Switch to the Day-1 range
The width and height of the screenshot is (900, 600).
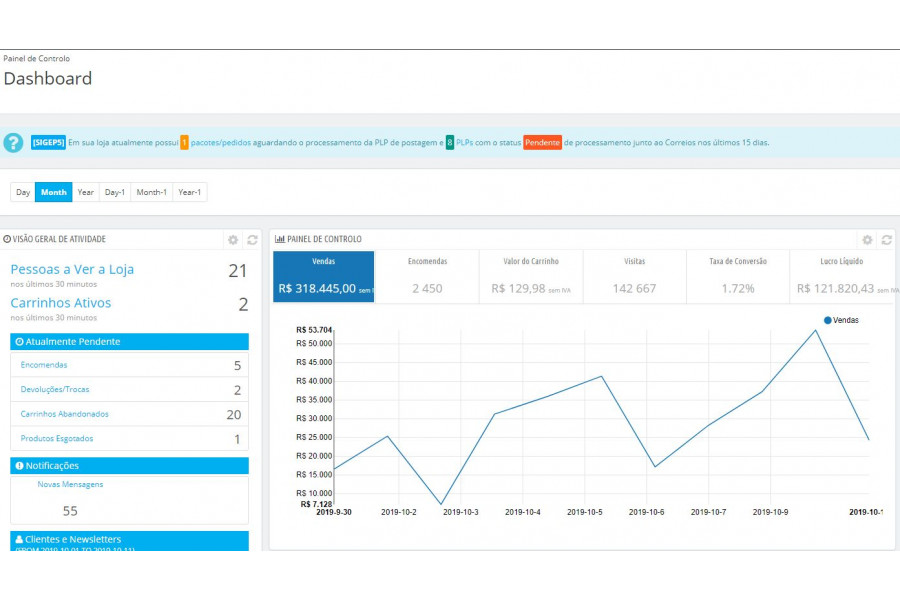tap(115, 192)
